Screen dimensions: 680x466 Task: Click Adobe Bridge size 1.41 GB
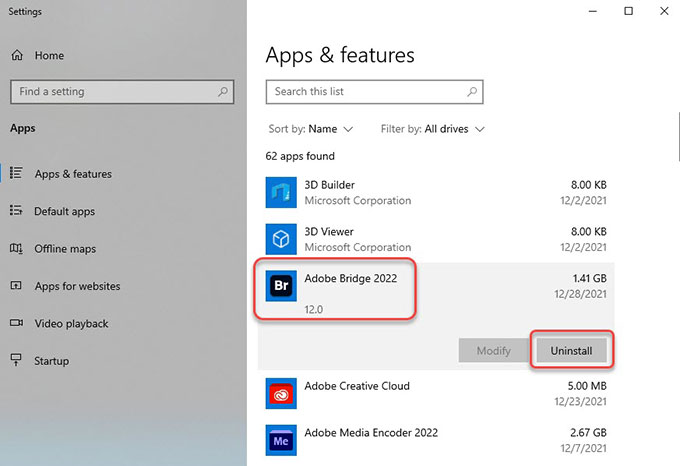589,278
